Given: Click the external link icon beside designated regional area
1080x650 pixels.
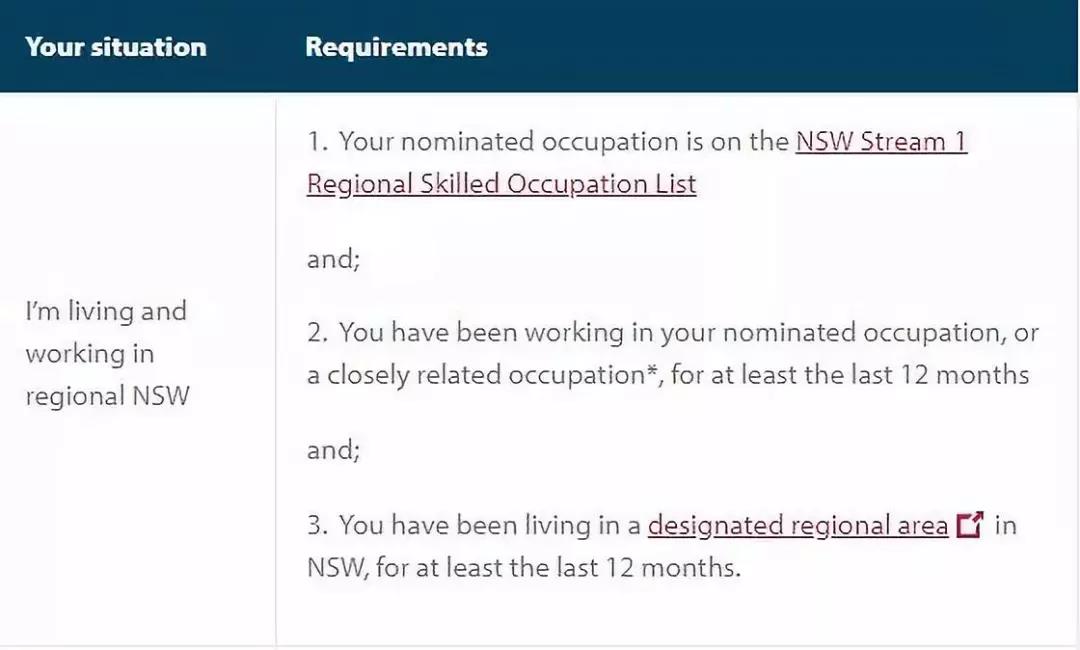Looking at the screenshot, I should coord(970,525).
